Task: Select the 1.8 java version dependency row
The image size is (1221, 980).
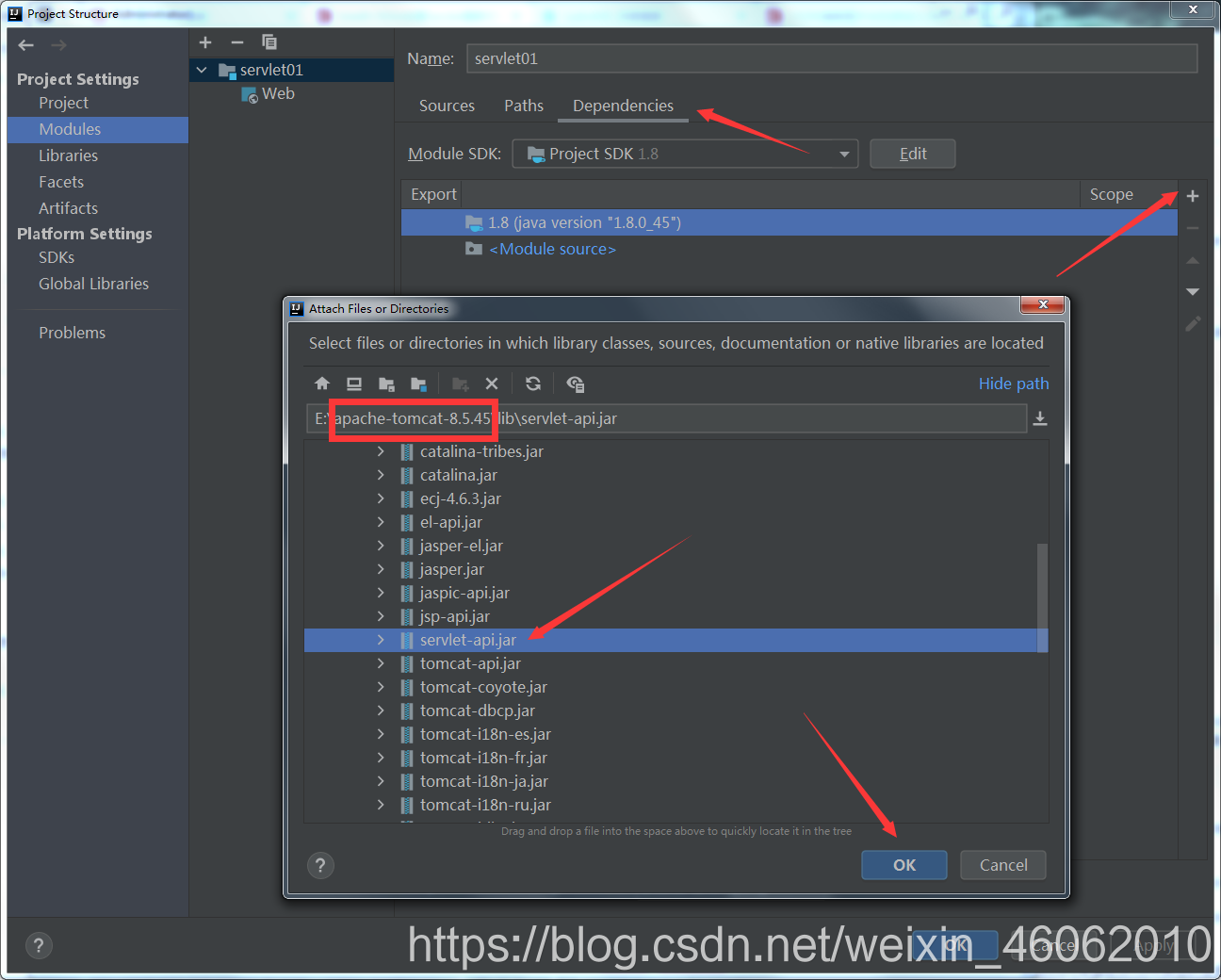Action: pyautogui.click(x=790, y=222)
